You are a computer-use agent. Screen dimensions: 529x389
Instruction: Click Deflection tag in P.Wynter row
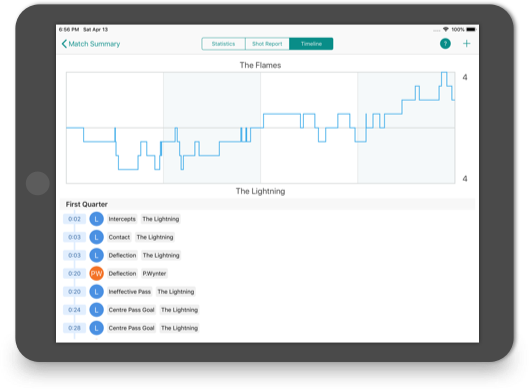click(122, 274)
